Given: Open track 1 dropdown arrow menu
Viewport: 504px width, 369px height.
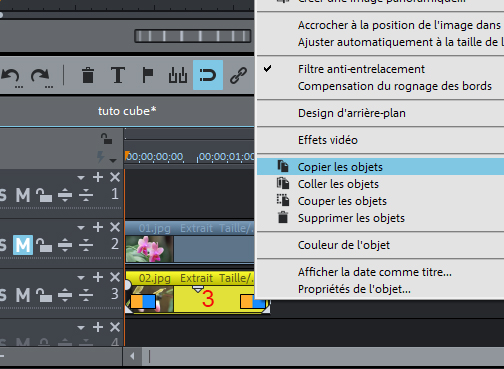Looking at the screenshot, I should tap(81, 178).
